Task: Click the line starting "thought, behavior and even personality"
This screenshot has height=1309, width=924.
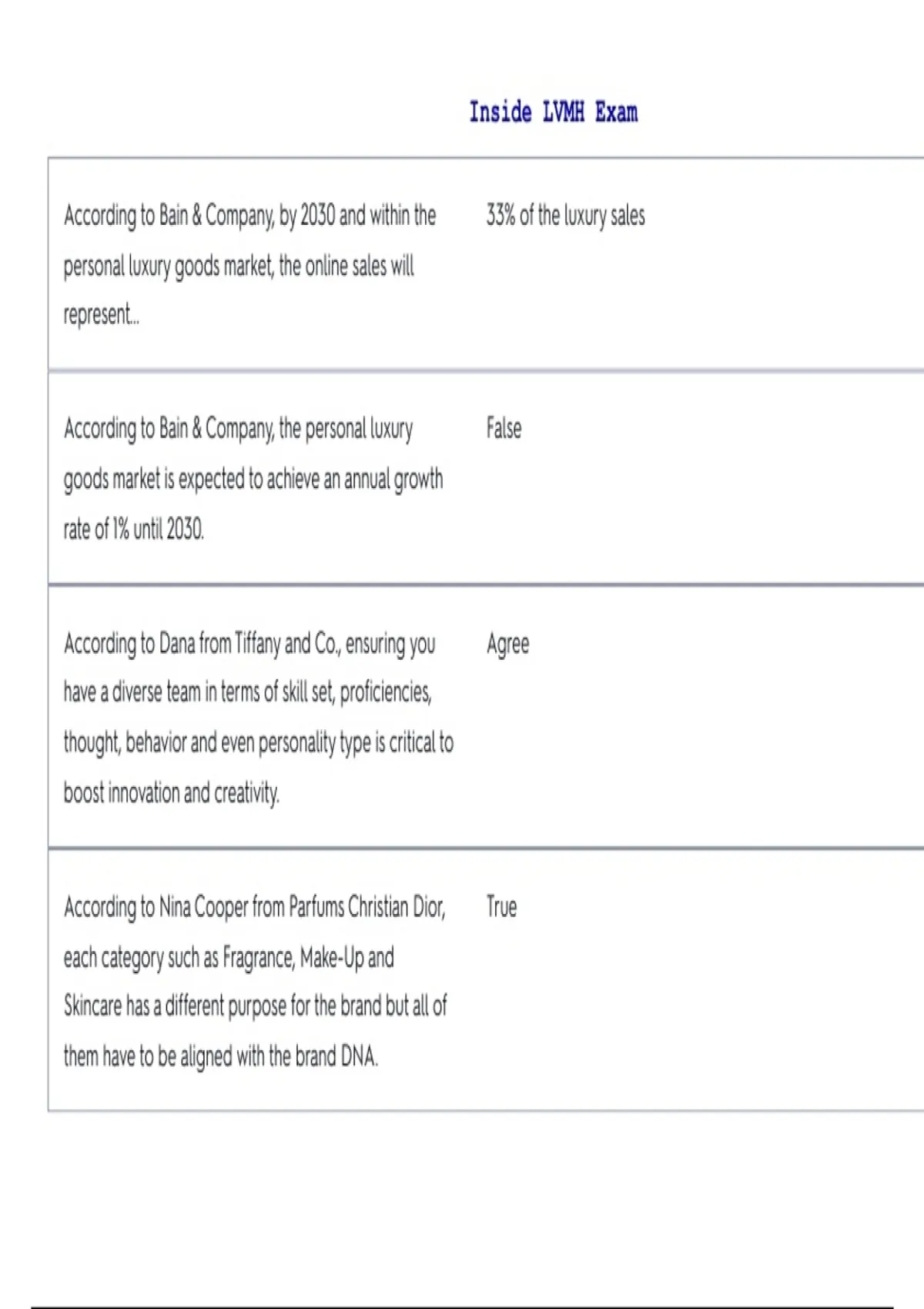Action: pos(259,742)
